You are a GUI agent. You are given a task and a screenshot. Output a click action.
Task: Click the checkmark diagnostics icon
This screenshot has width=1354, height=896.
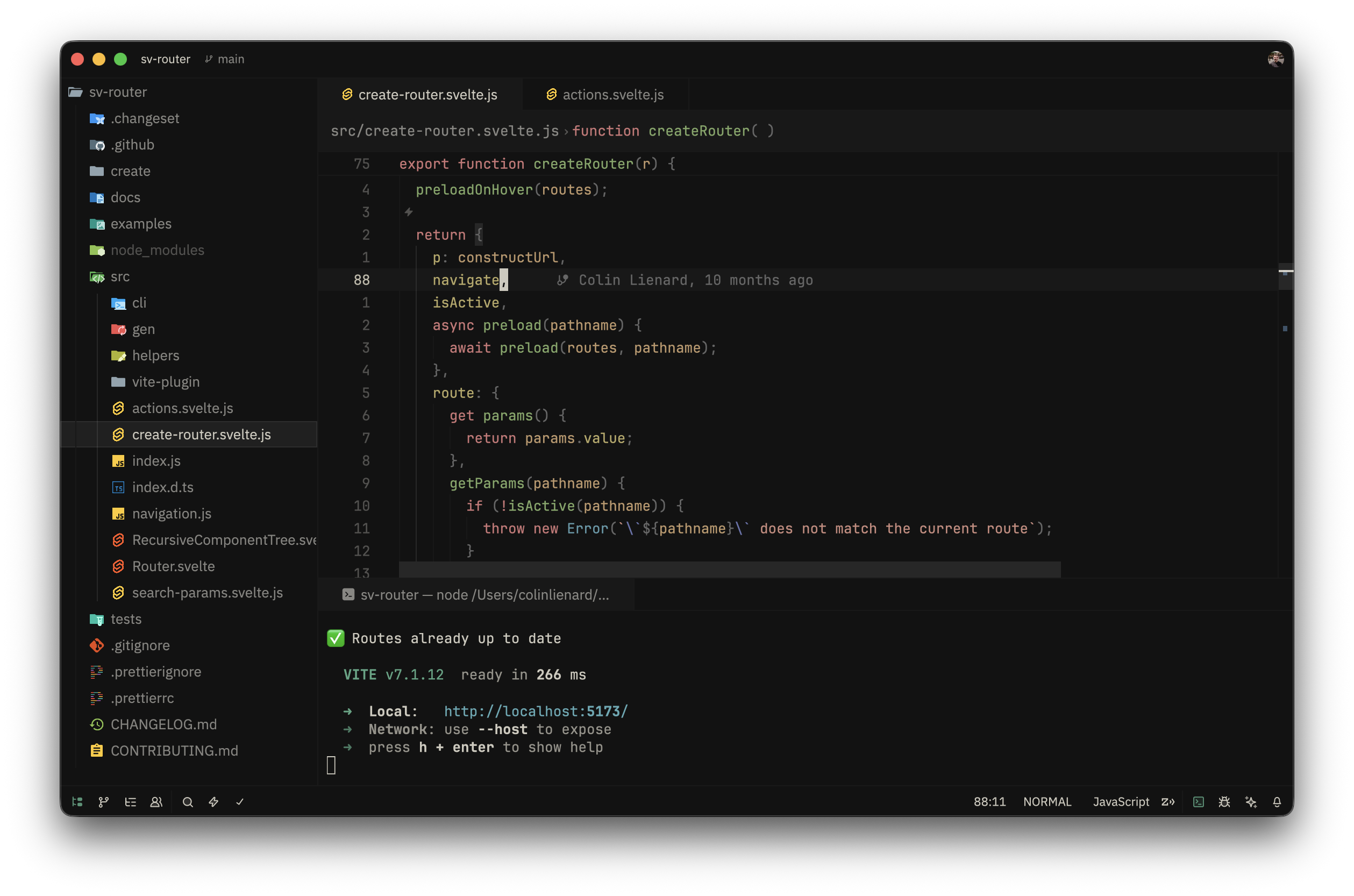click(240, 802)
